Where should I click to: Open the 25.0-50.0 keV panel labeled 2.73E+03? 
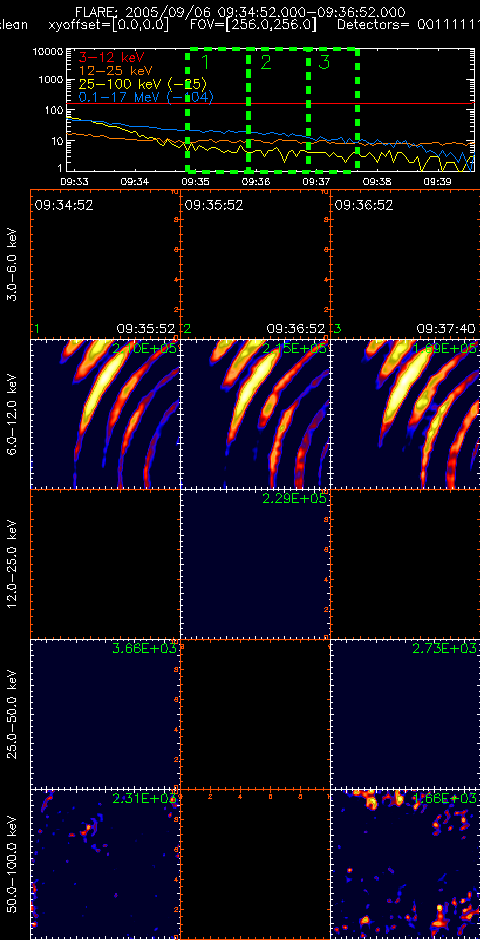click(406, 714)
